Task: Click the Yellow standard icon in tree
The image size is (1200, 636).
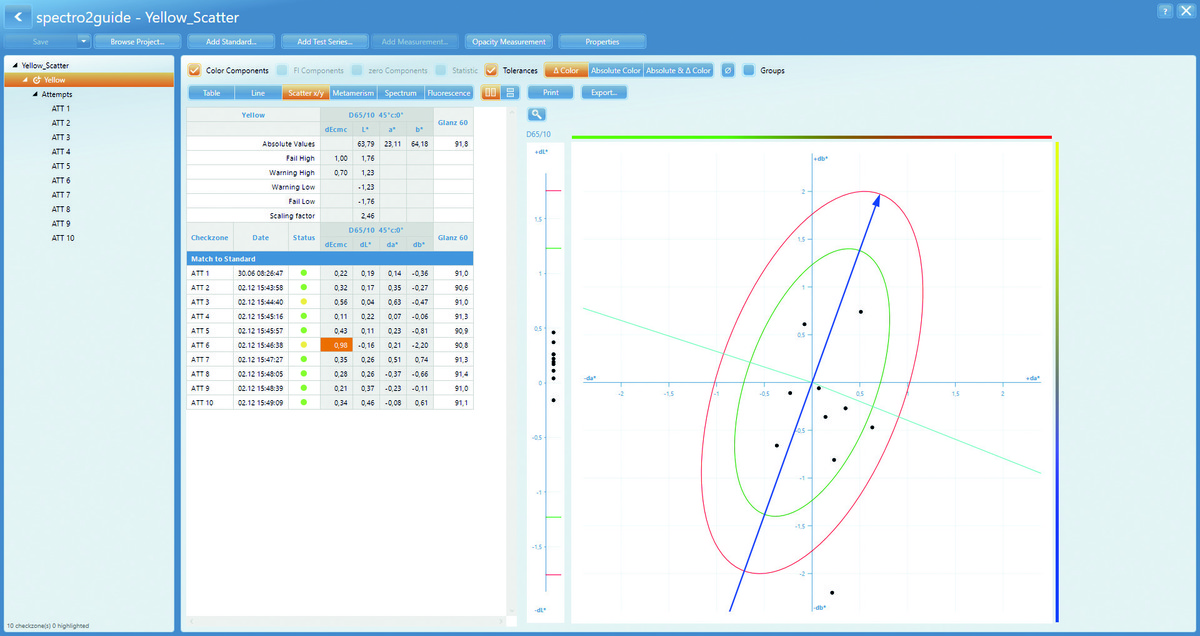Action: pos(37,79)
